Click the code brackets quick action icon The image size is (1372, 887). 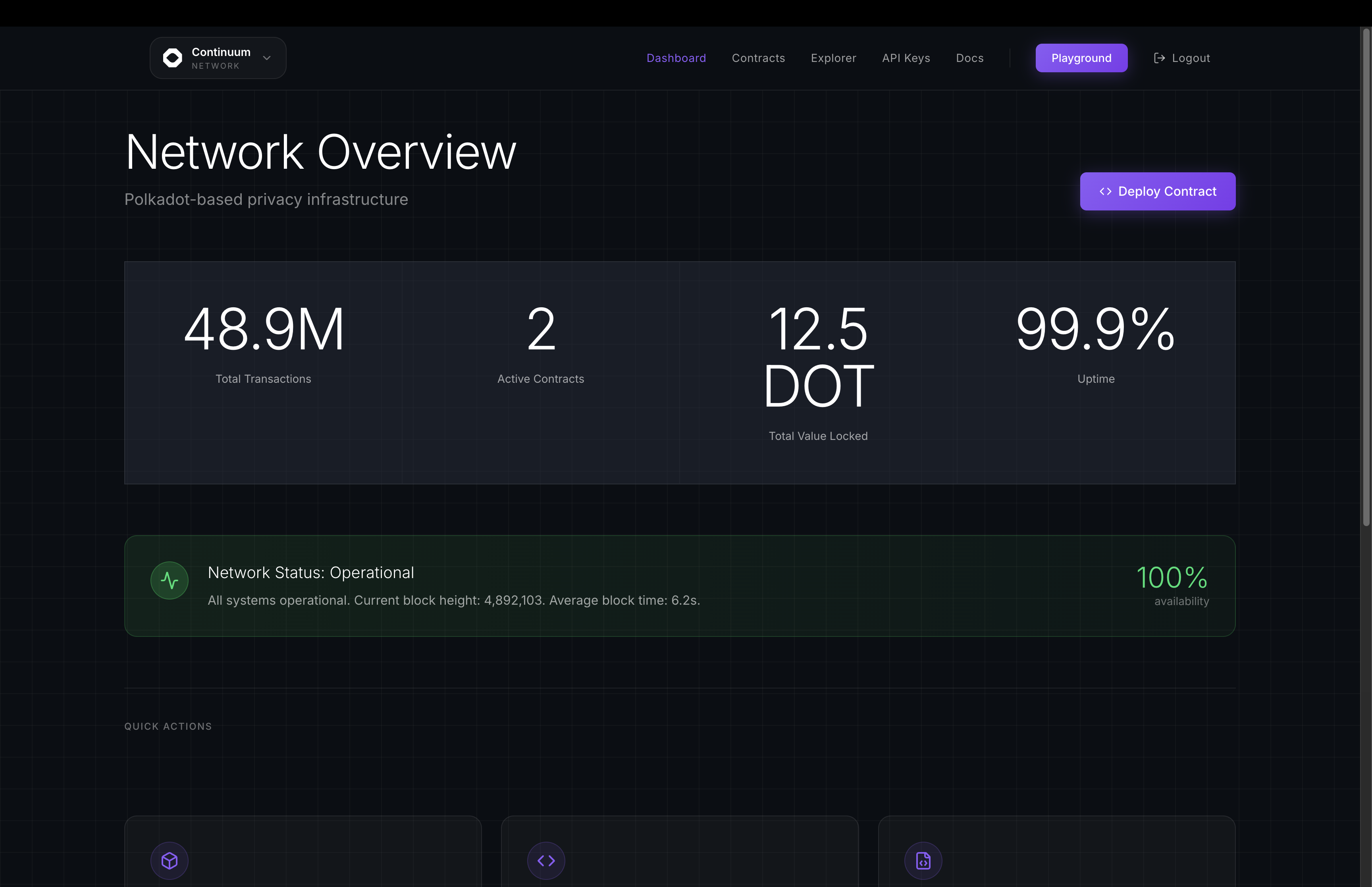pos(546,860)
